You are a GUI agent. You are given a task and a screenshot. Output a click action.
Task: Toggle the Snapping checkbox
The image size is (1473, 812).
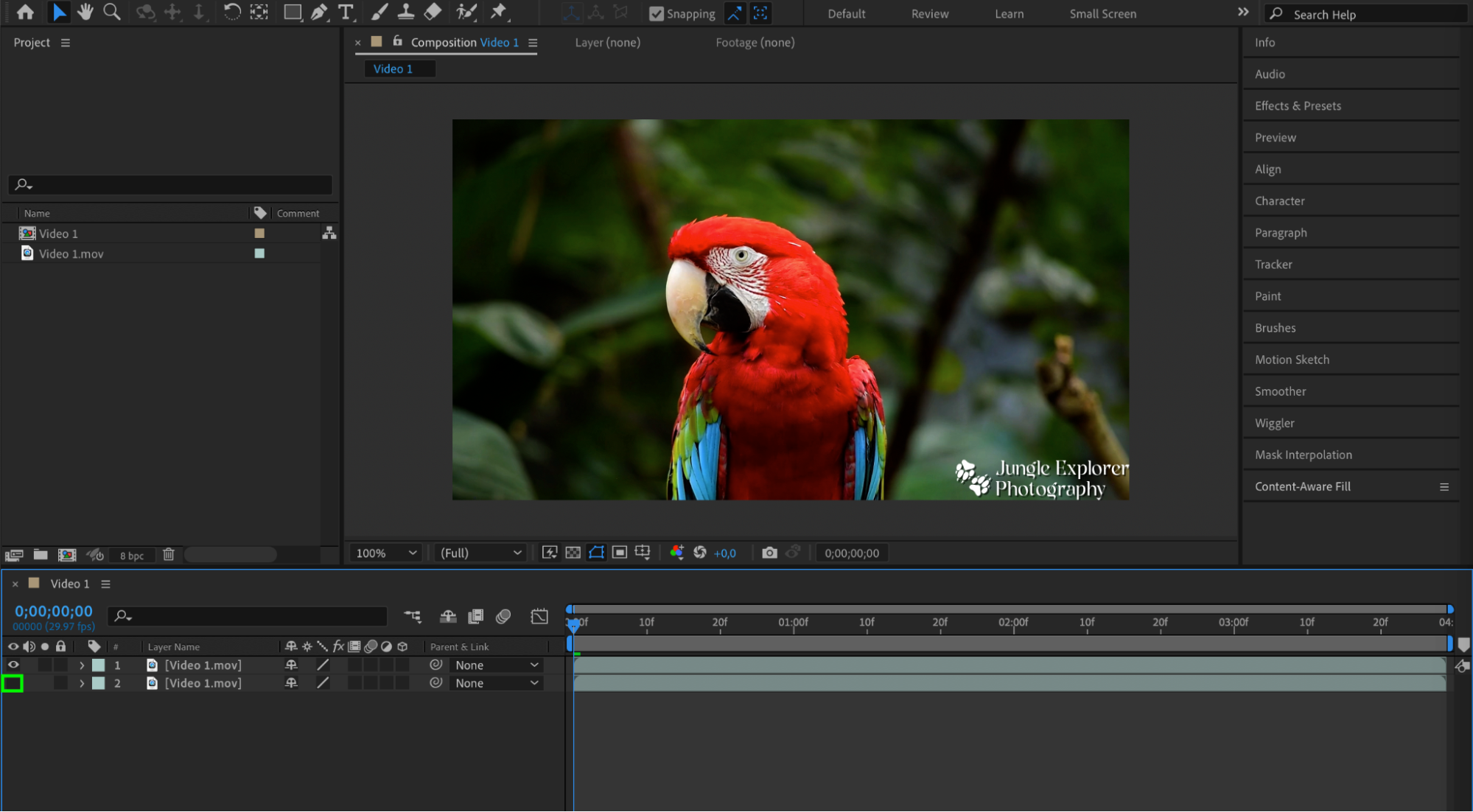click(657, 14)
